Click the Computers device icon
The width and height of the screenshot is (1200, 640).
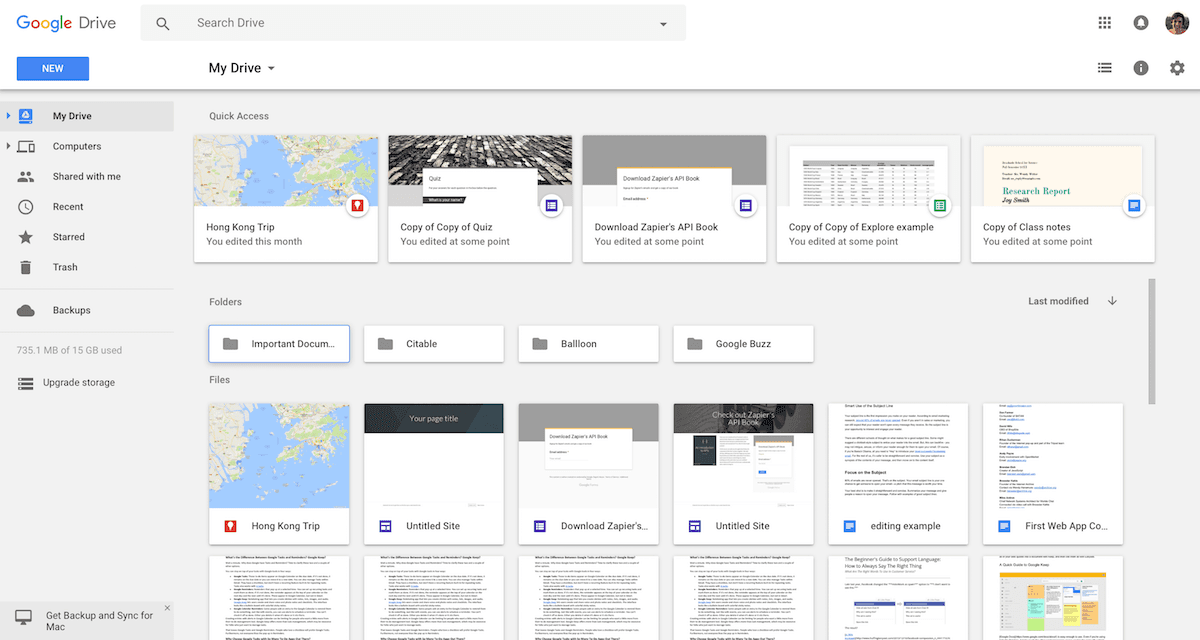27,147
